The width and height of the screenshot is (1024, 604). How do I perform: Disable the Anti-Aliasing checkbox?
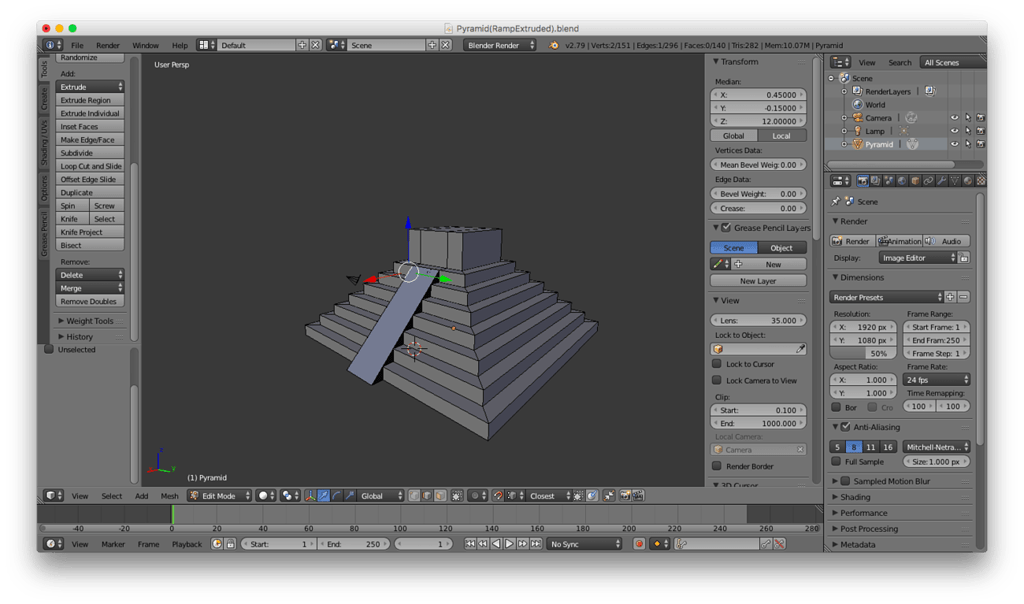pyautogui.click(x=846, y=426)
